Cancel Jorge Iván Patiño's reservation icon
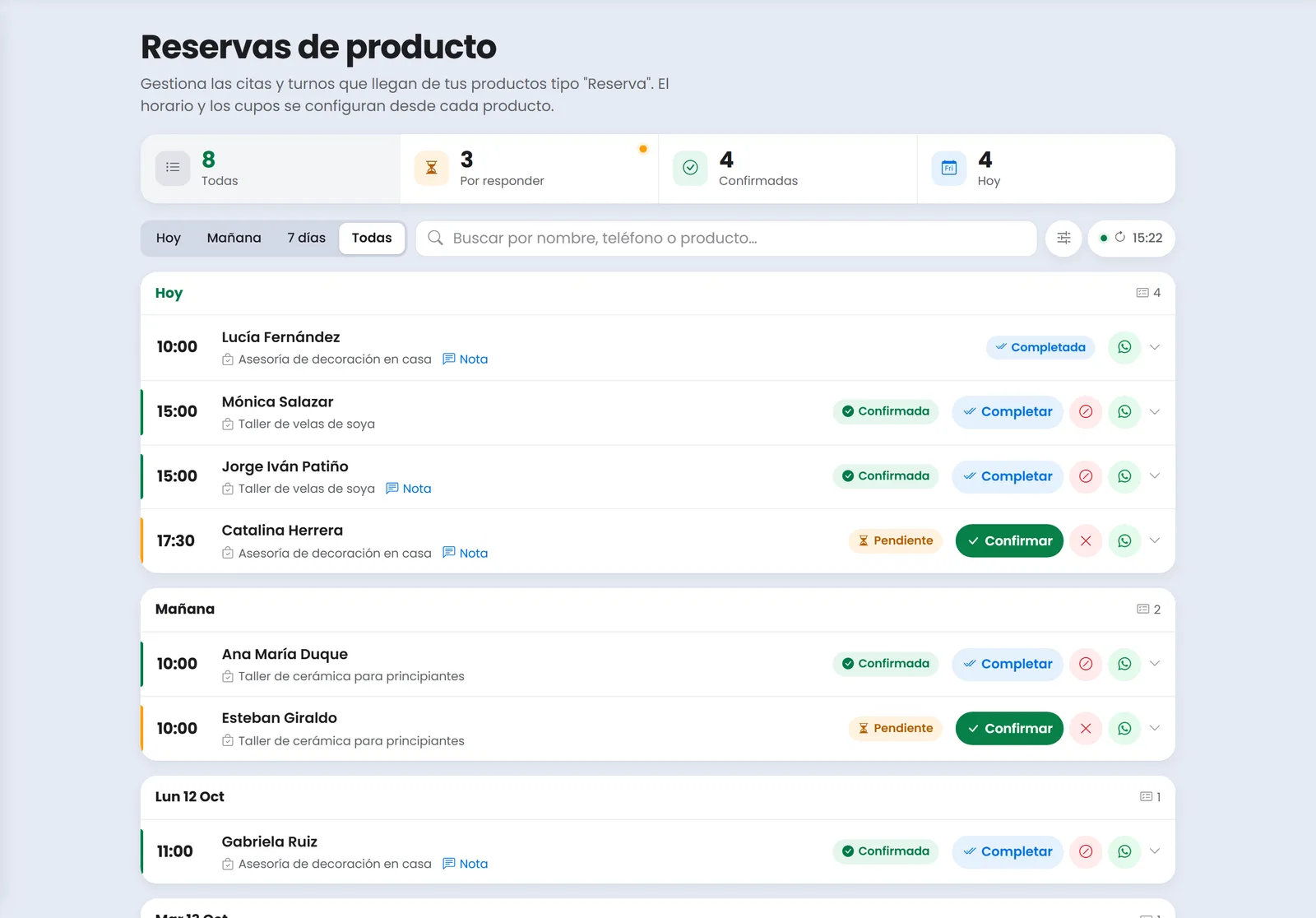 [1086, 476]
